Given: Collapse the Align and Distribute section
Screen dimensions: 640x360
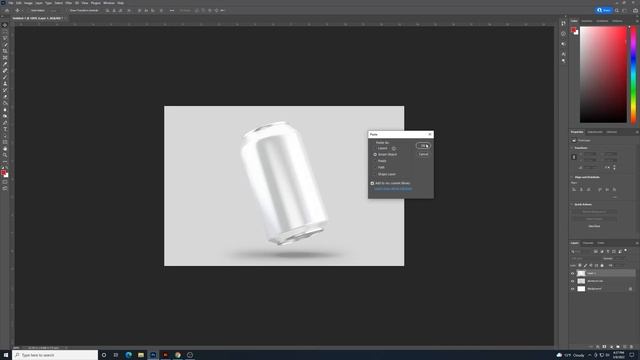Looking at the screenshot, I should click(572, 177).
